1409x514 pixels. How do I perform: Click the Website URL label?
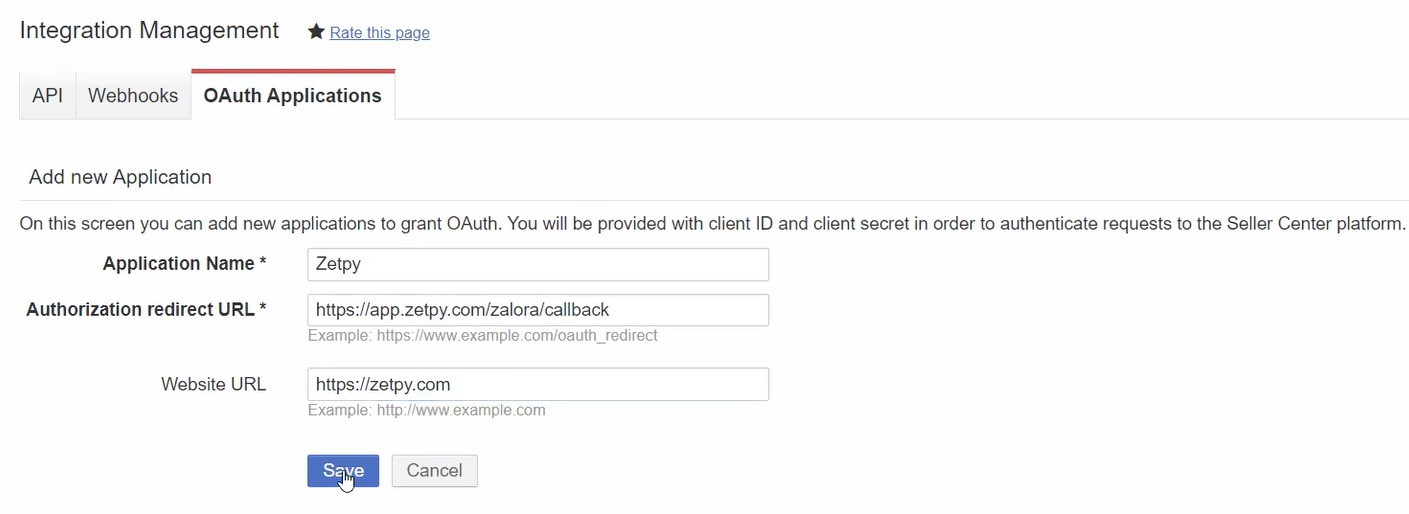(213, 384)
